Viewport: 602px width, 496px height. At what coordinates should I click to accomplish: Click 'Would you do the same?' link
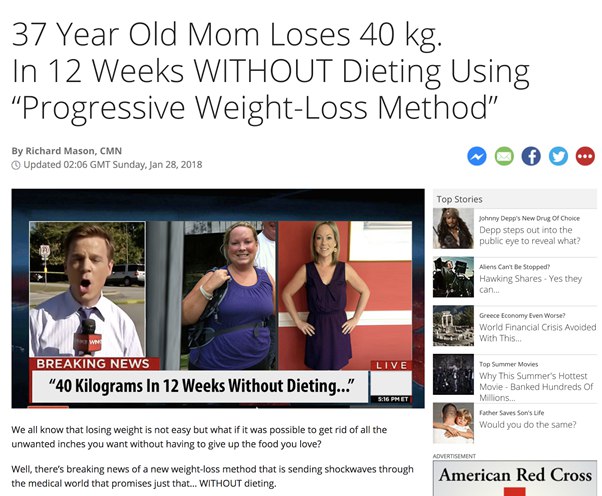[x=528, y=425]
